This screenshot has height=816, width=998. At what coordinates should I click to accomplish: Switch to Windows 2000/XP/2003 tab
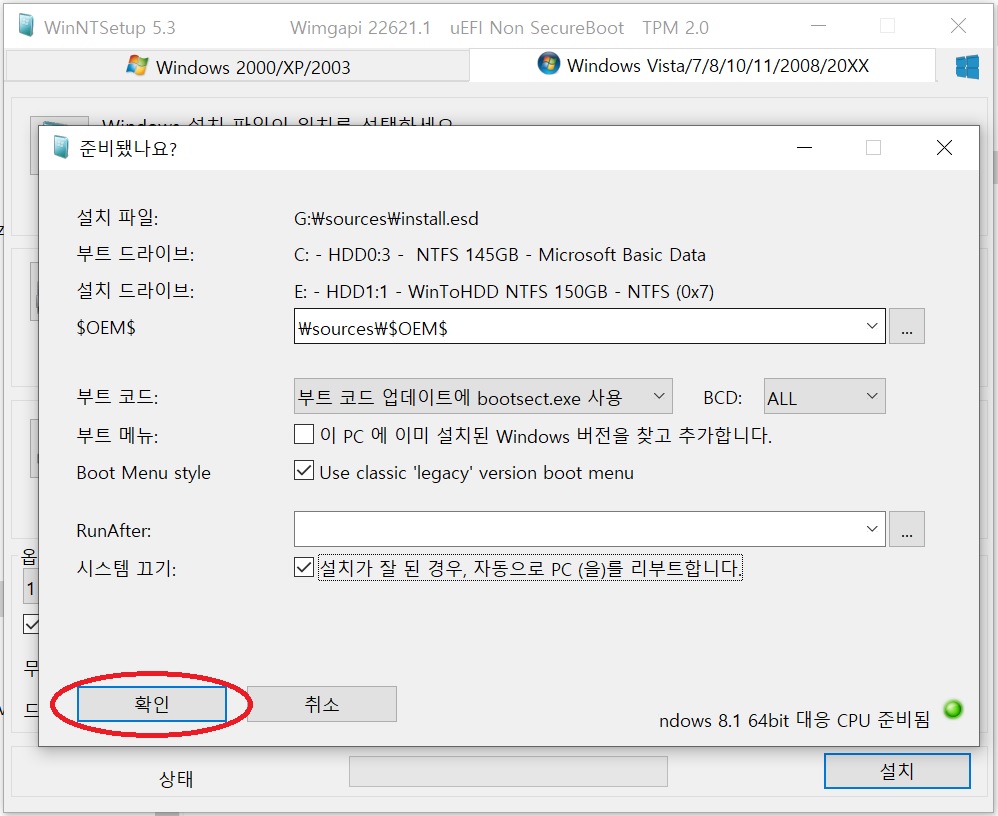238,66
